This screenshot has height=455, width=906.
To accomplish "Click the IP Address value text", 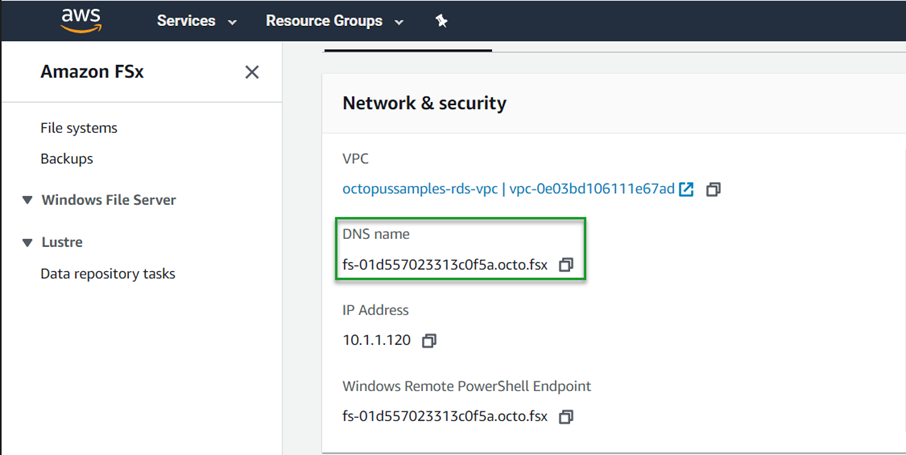I will tap(377, 341).
